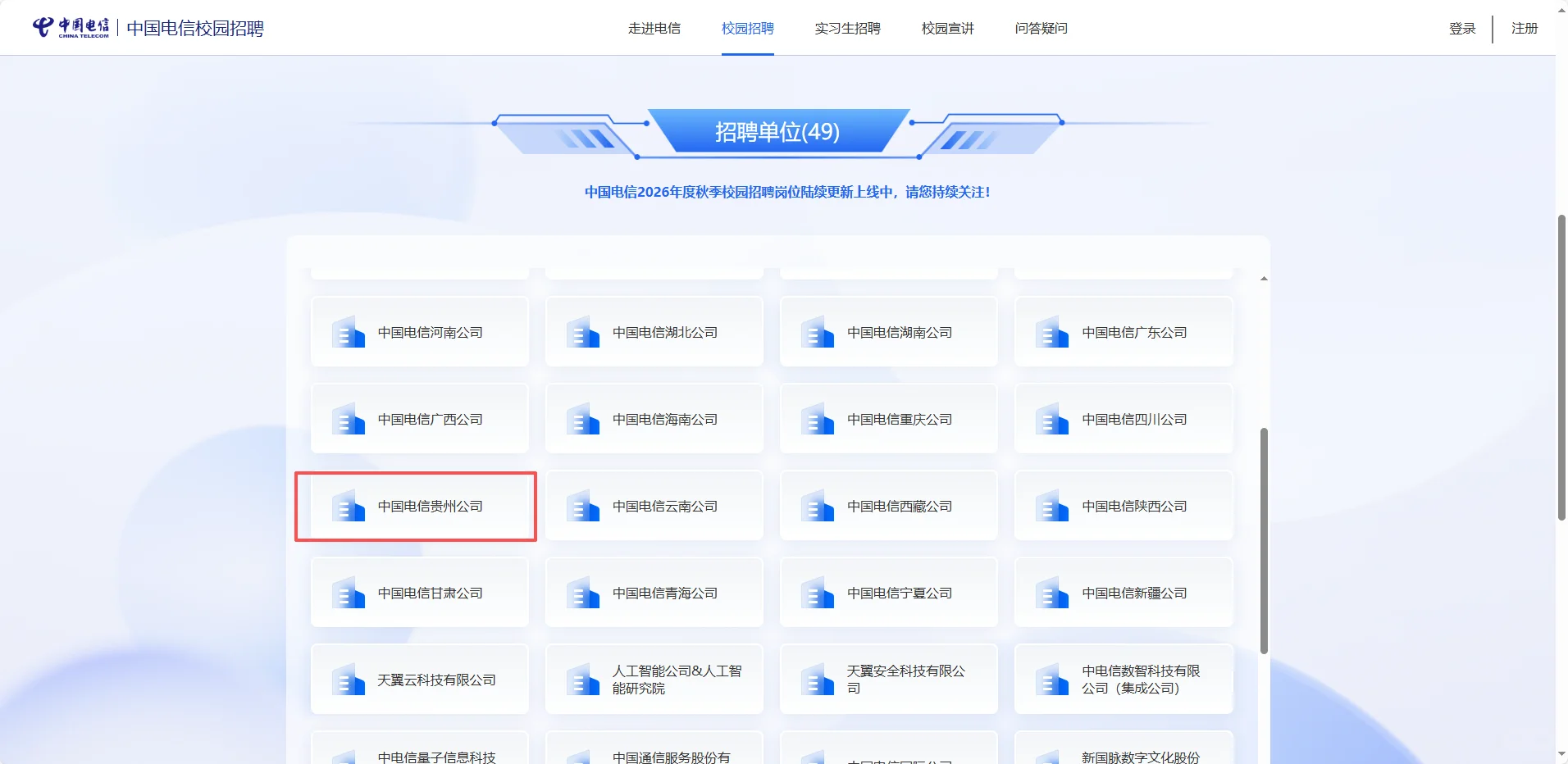Click building icon for 中国电信甘肃公司
Viewport: 1568px width, 764px height.
point(349,593)
